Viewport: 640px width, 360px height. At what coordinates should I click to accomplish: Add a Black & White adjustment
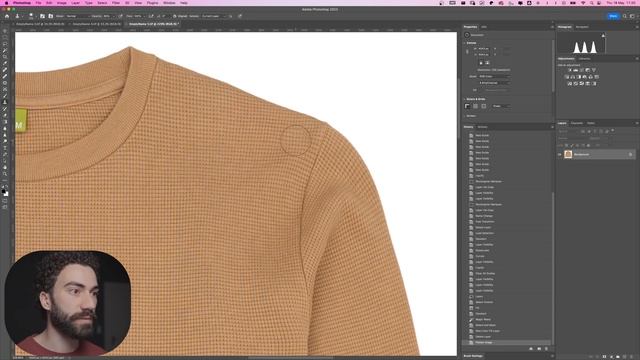(x=579, y=77)
